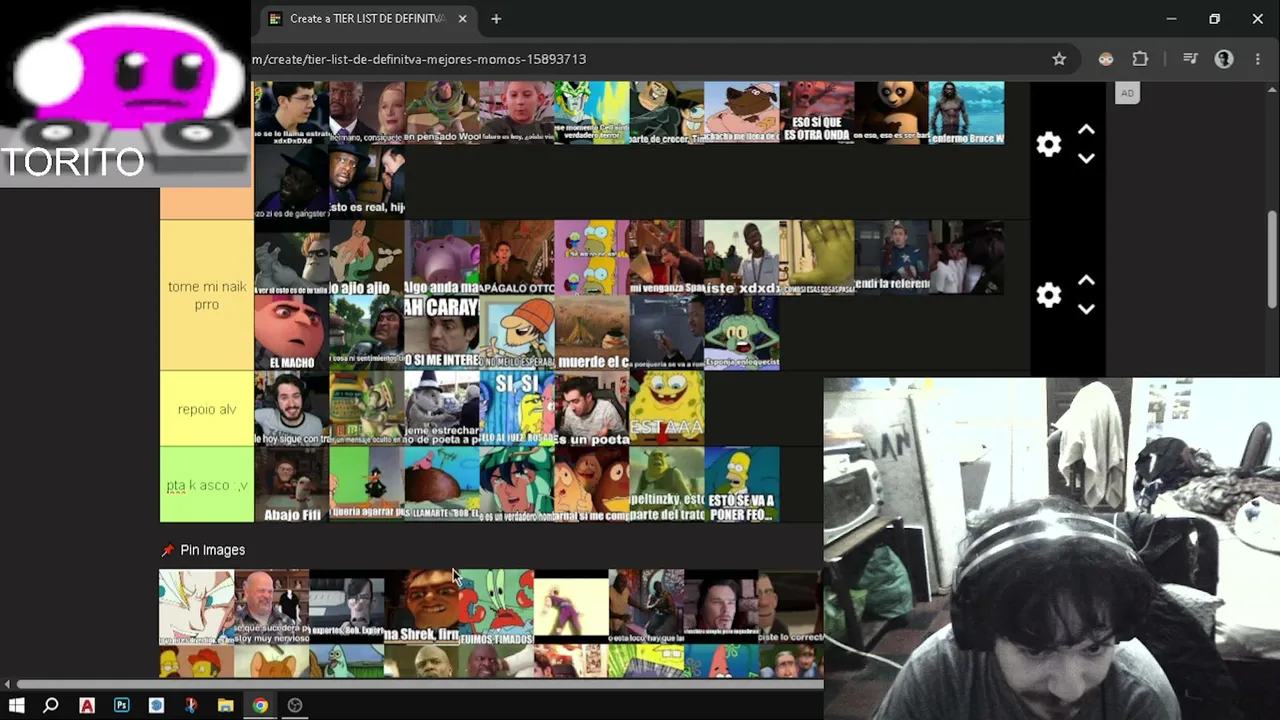Select the 'AH CARAY' meme image
This screenshot has height=720, width=1280.
[x=442, y=333]
